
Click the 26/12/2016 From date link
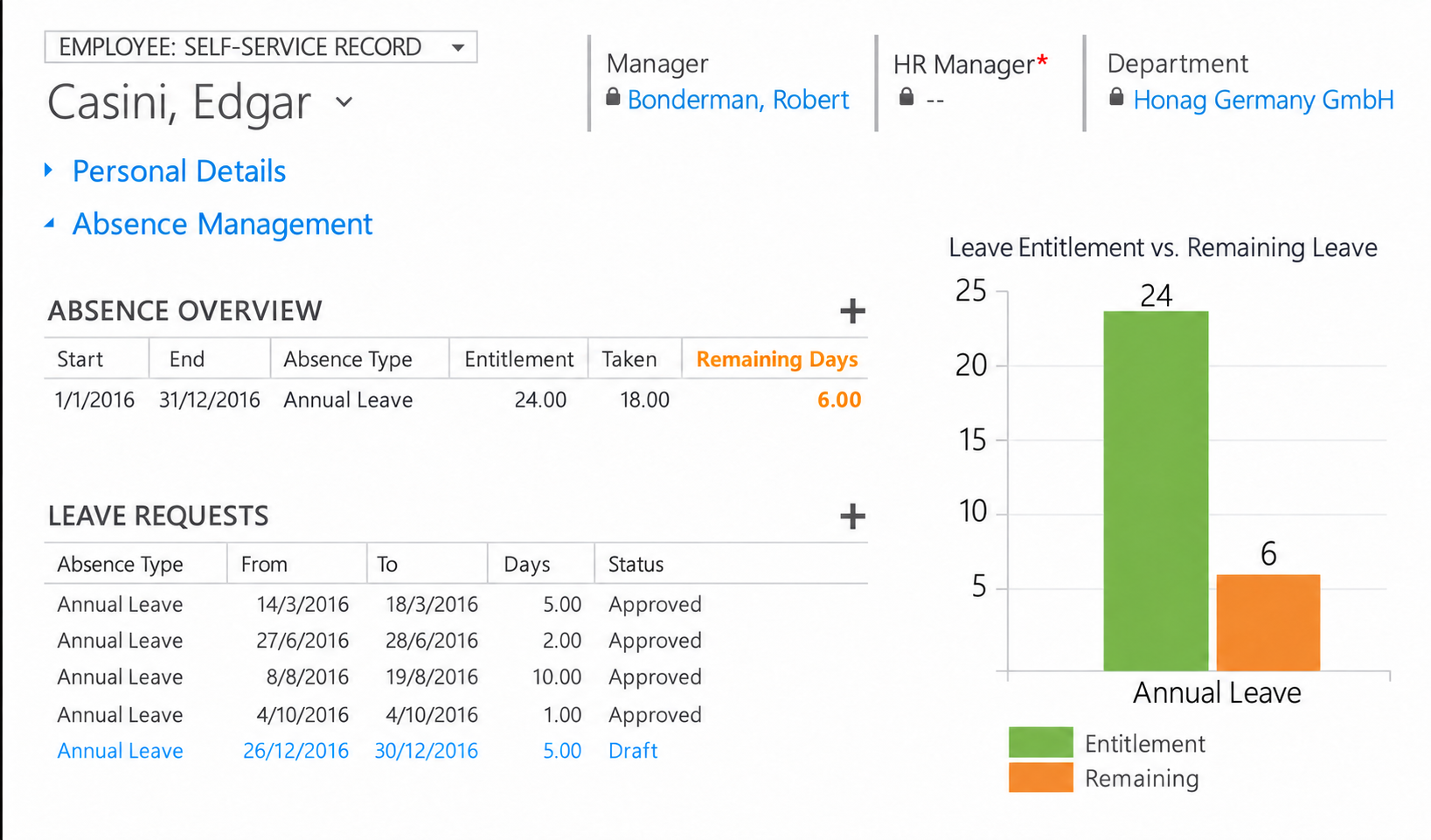[295, 751]
